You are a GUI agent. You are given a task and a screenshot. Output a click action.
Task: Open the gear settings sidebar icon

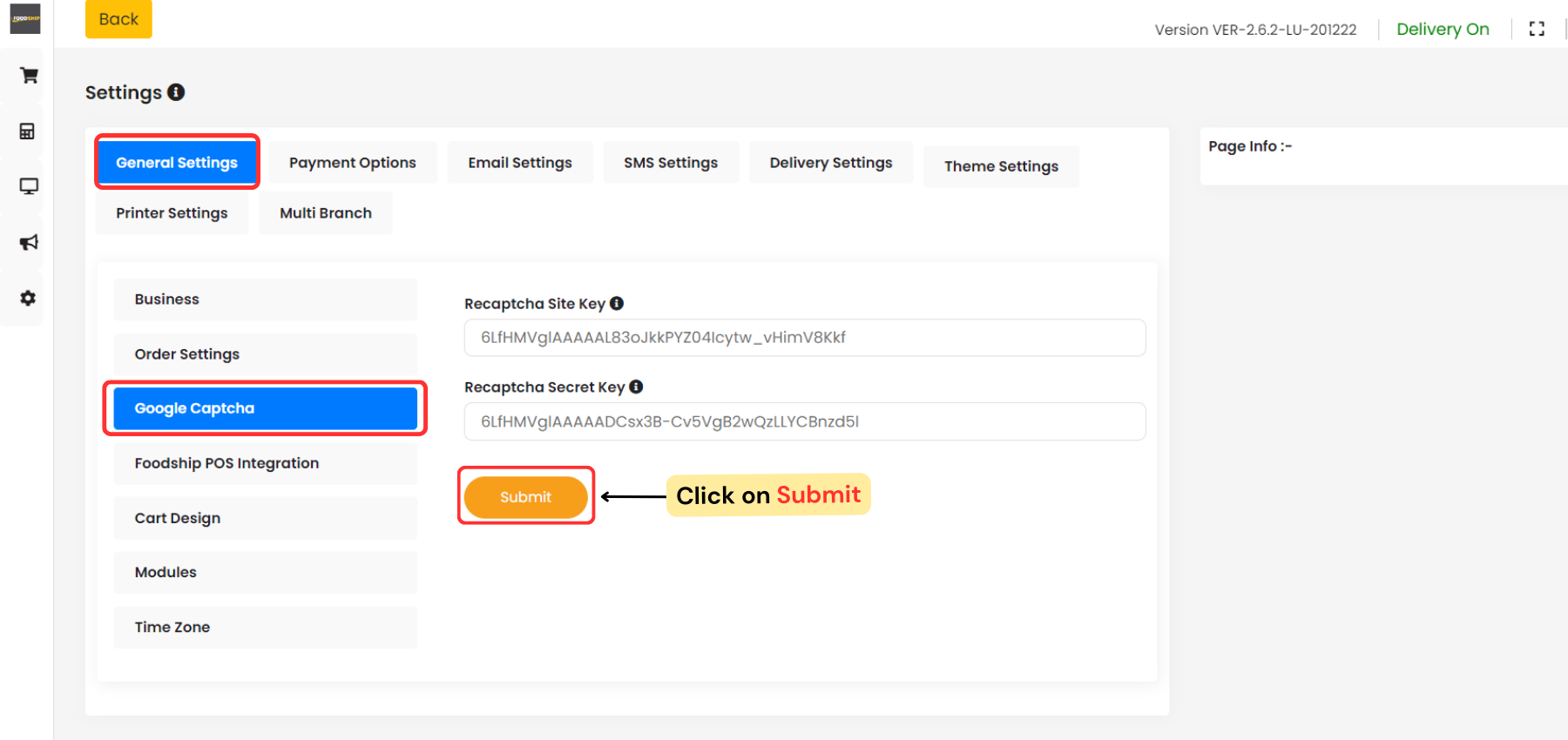click(x=28, y=298)
